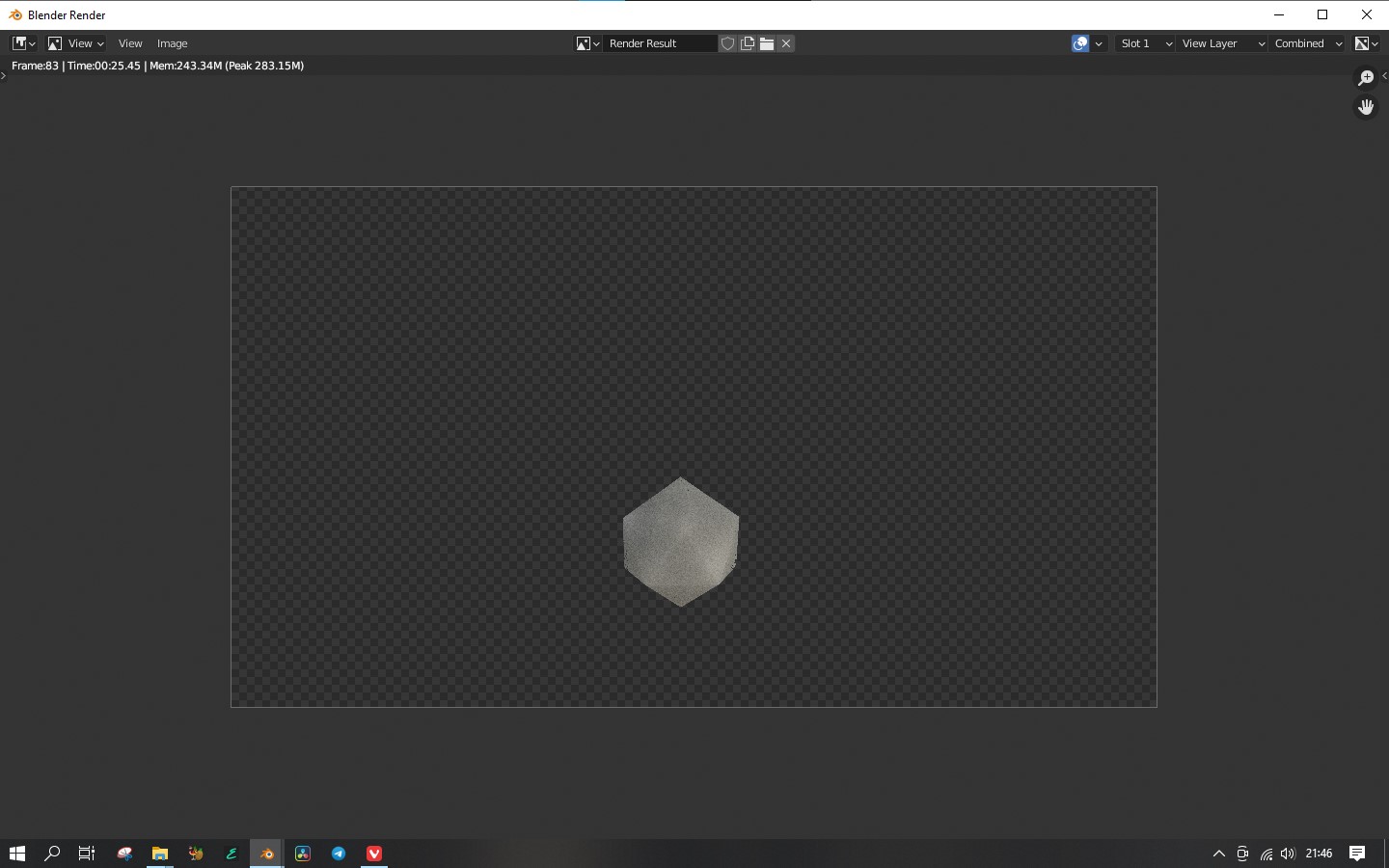1389x868 pixels.
Task: Unlink the Render Result image
Action: coord(786,43)
